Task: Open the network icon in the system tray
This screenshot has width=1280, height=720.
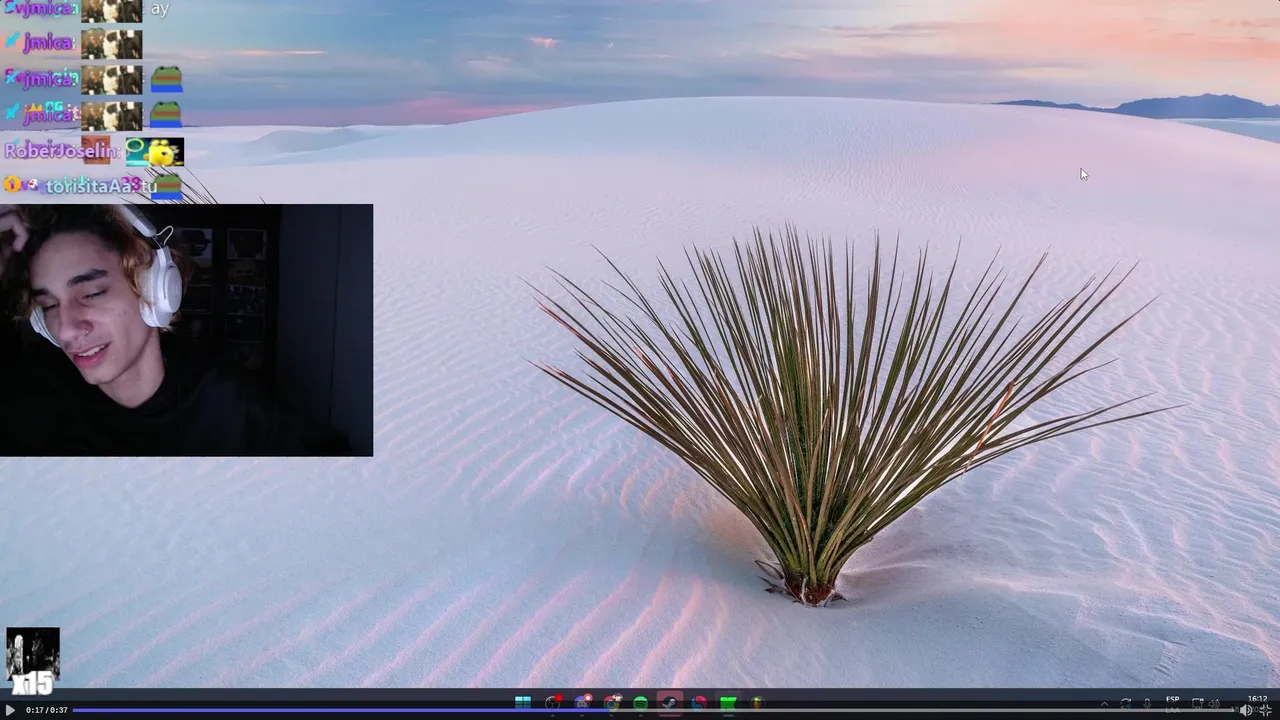Action: pos(1197,704)
